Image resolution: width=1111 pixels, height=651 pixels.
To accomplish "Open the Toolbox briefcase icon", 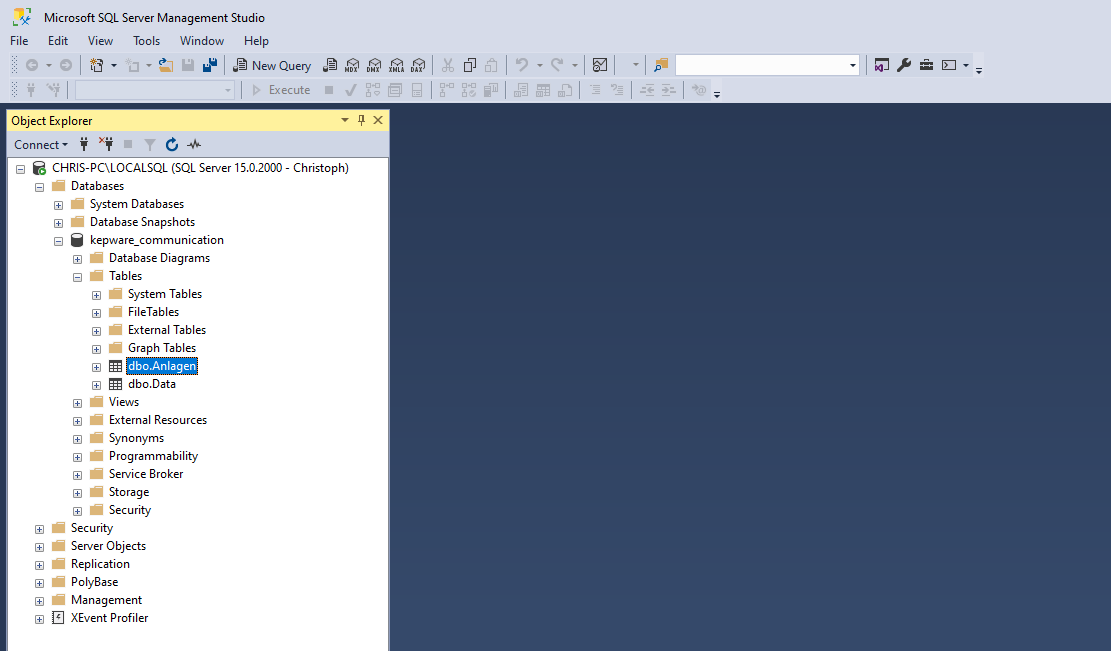I will tap(926, 65).
